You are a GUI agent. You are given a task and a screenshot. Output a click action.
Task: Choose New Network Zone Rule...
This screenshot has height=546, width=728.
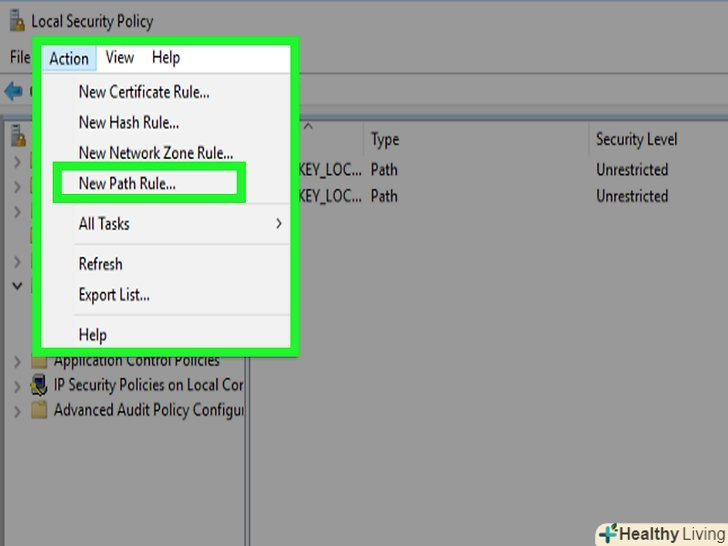click(x=156, y=153)
